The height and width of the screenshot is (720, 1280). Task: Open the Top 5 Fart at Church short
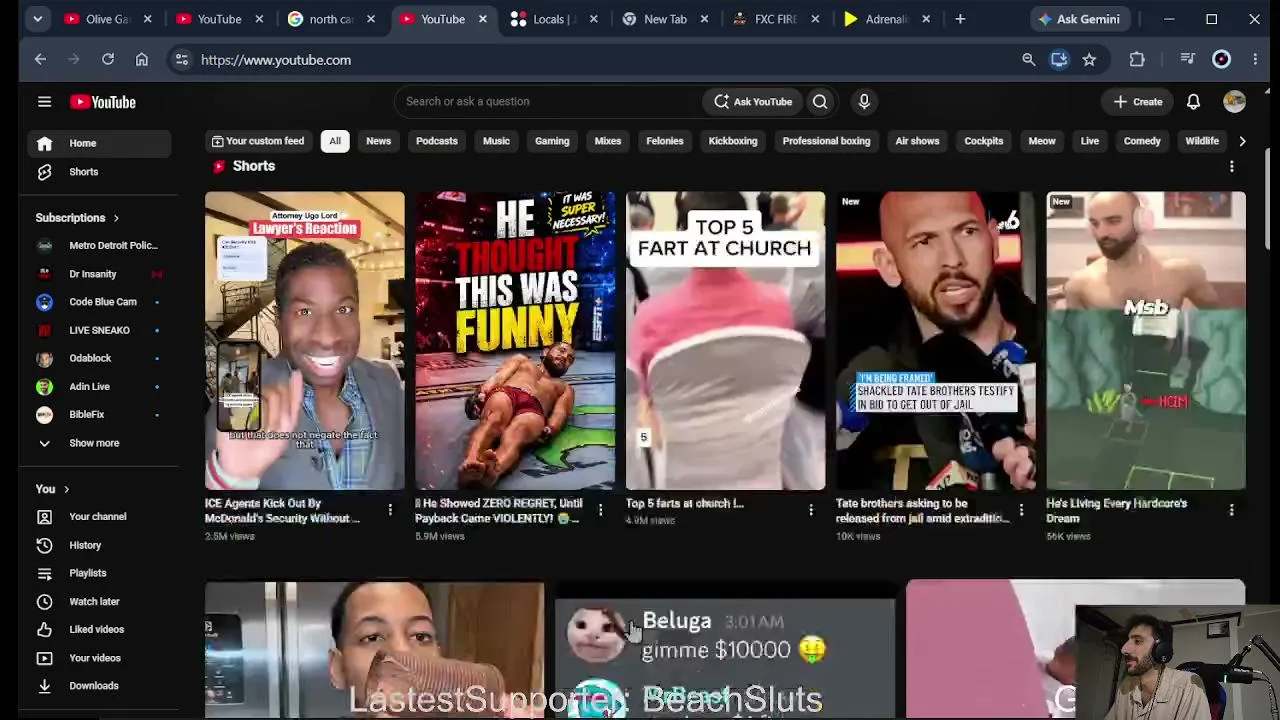pos(725,341)
